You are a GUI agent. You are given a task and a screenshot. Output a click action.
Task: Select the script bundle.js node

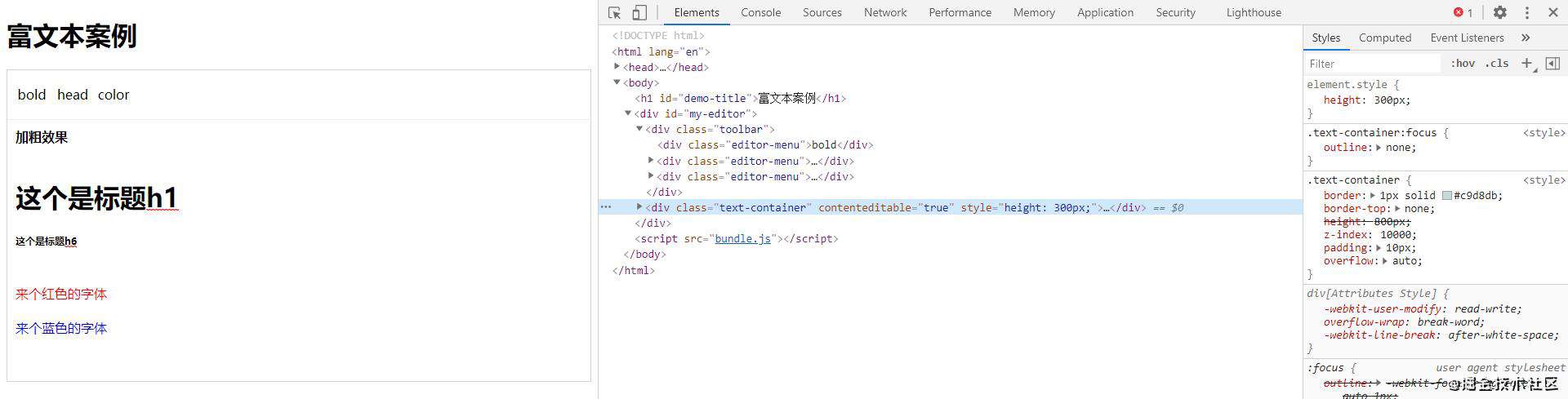click(x=737, y=238)
